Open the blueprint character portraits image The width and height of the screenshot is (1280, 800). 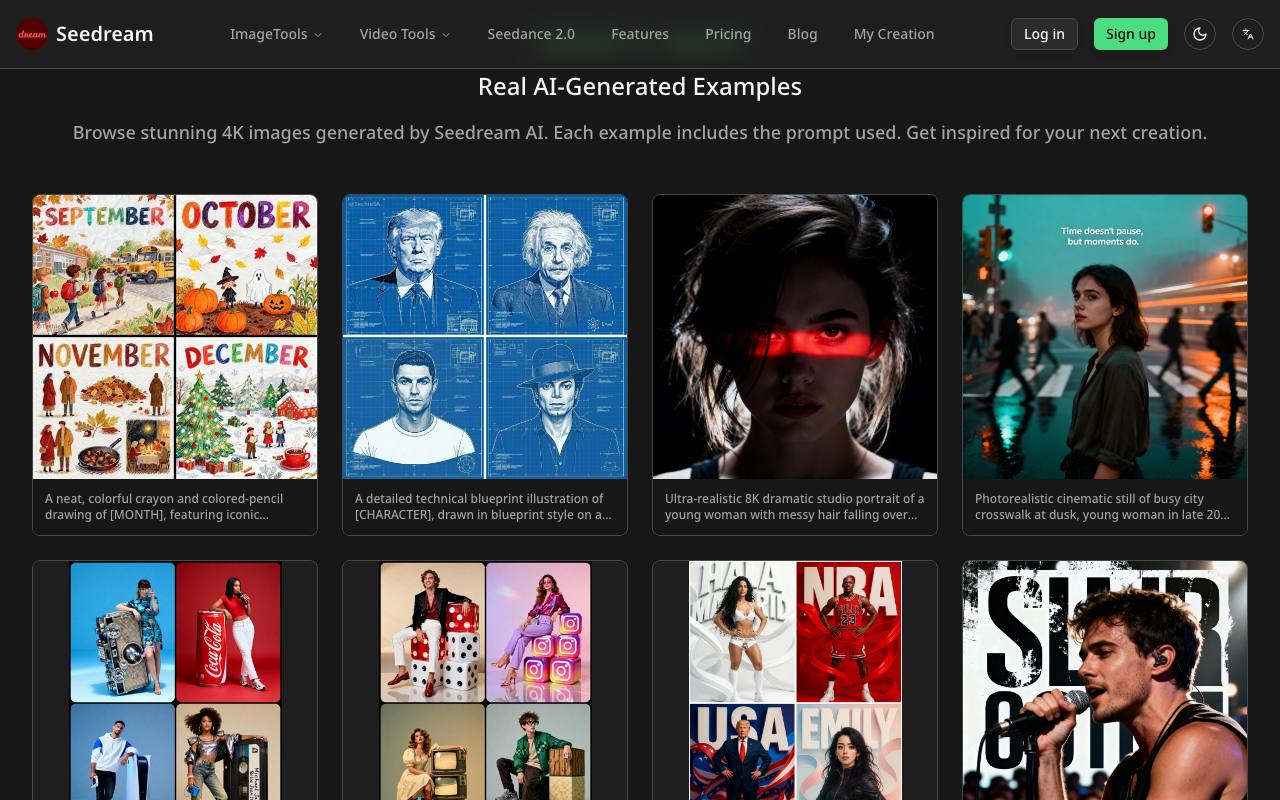tap(485, 337)
